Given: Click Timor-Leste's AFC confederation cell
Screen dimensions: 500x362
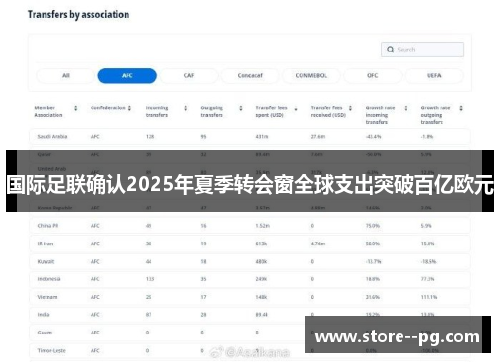Looking at the screenshot, I should tap(95, 351).
